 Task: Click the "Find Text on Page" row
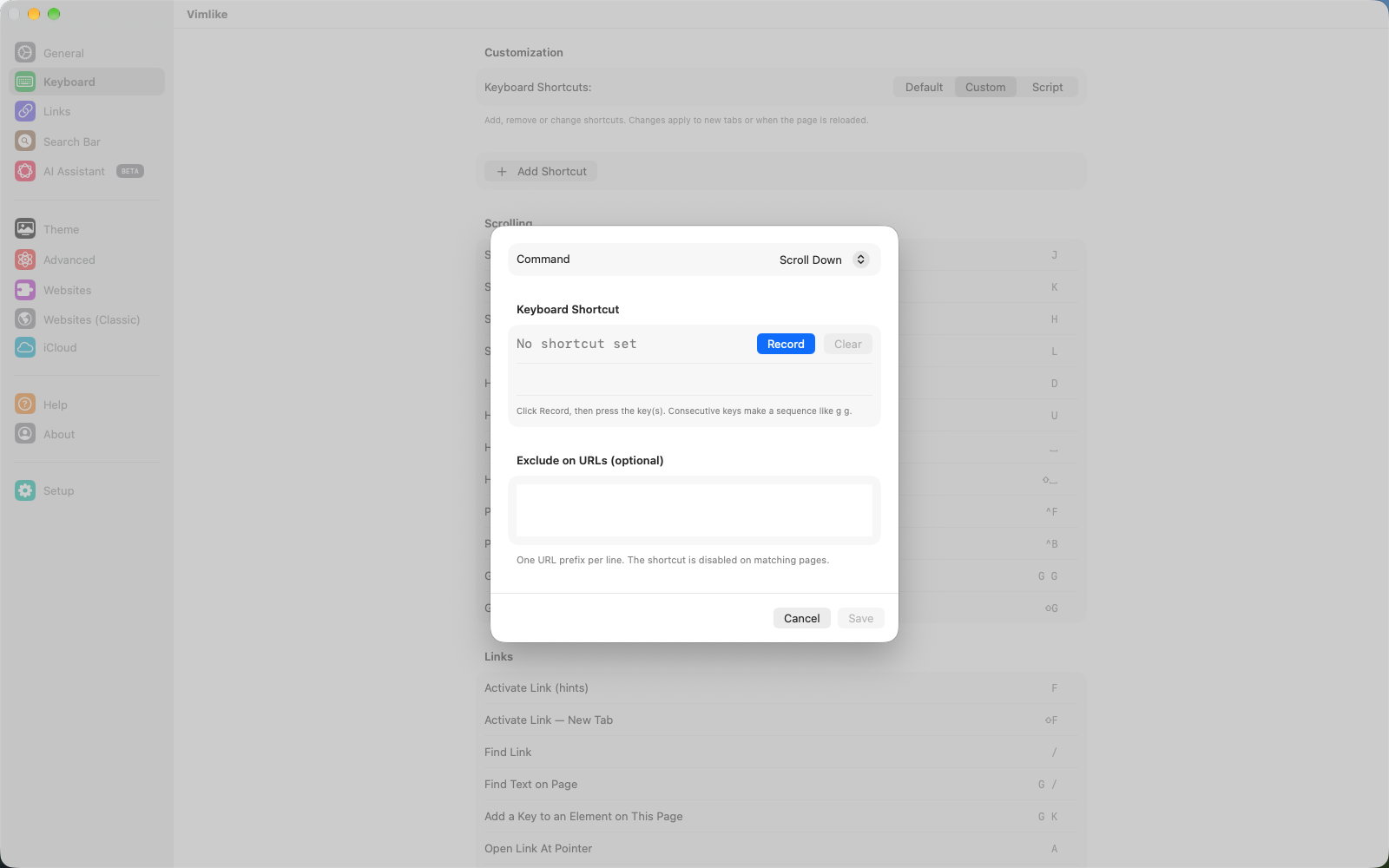(x=781, y=785)
